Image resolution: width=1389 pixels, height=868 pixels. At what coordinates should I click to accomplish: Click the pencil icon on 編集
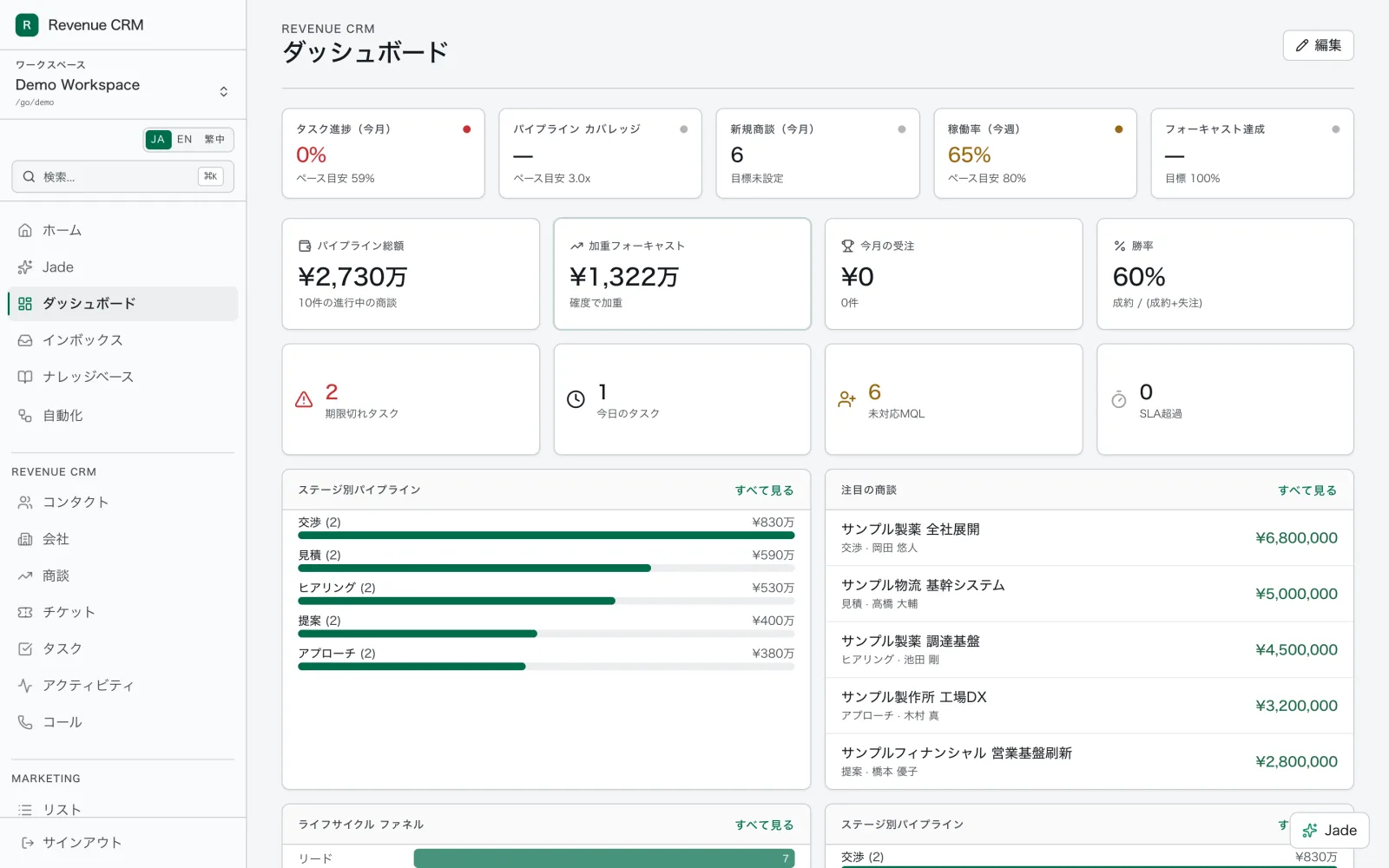[1302, 45]
